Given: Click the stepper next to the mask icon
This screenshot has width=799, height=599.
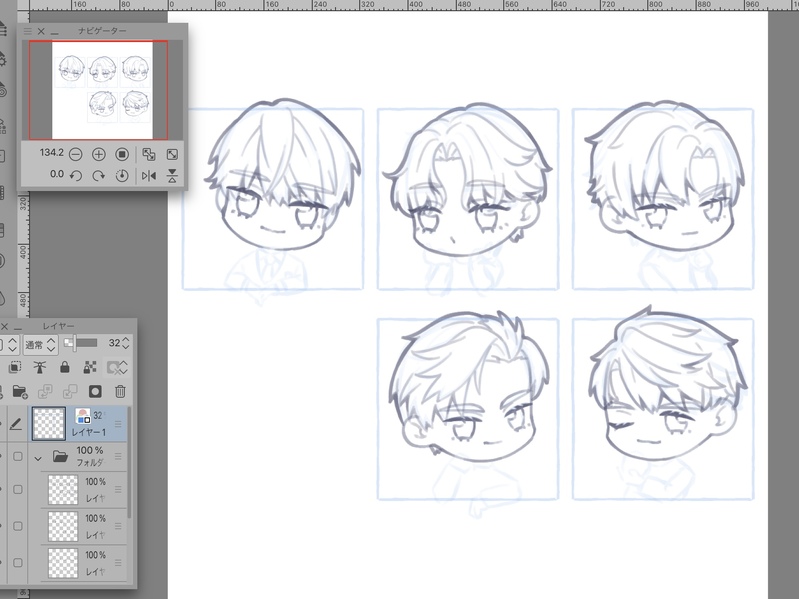Looking at the screenshot, I should coord(123,367).
